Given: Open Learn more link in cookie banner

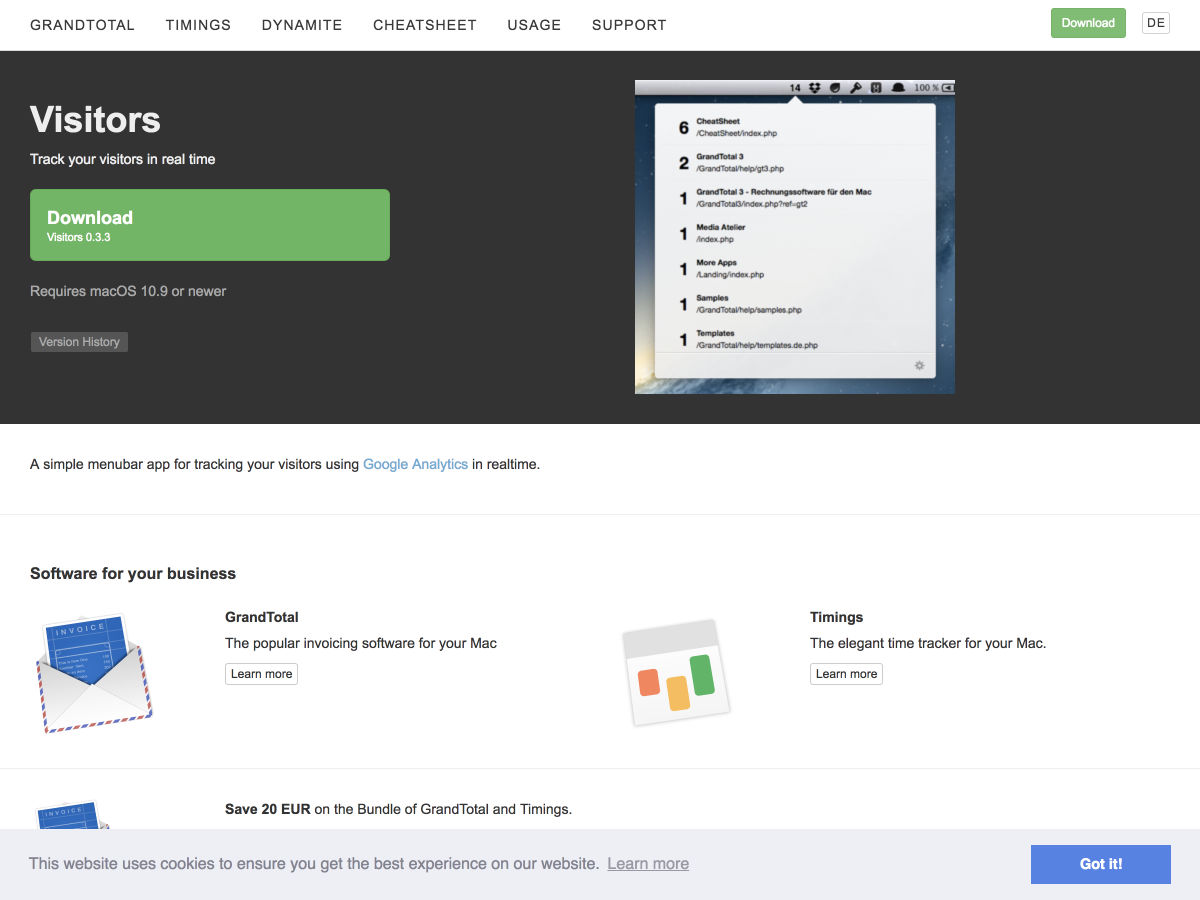Looking at the screenshot, I should pos(648,864).
